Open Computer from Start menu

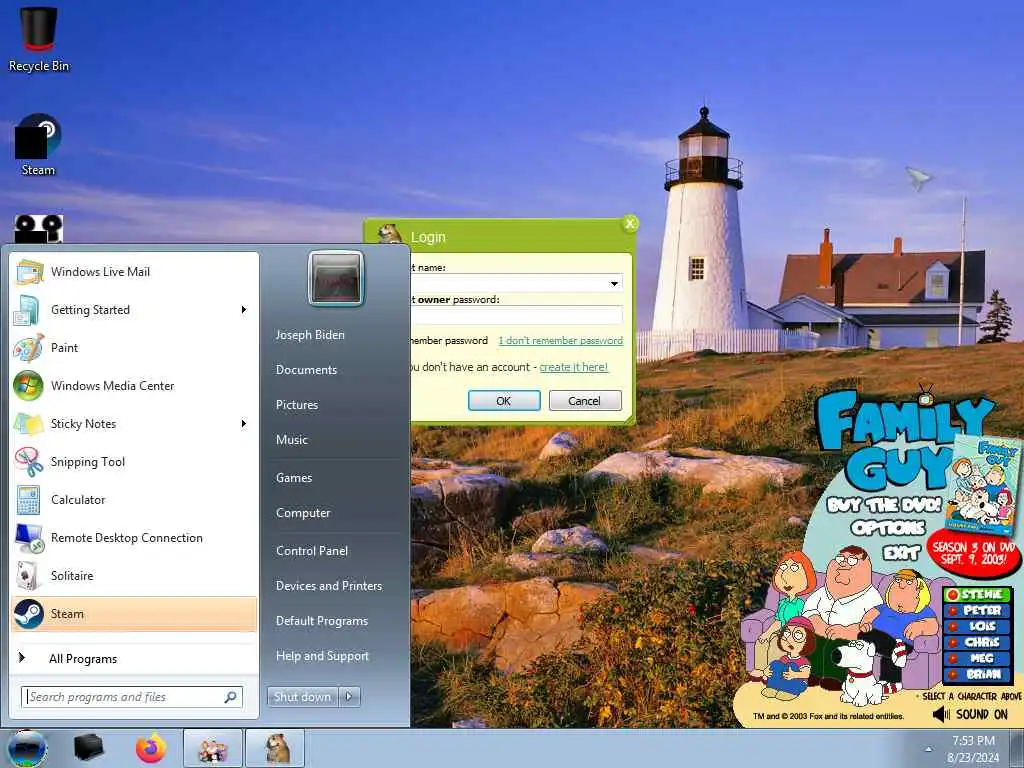click(303, 513)
